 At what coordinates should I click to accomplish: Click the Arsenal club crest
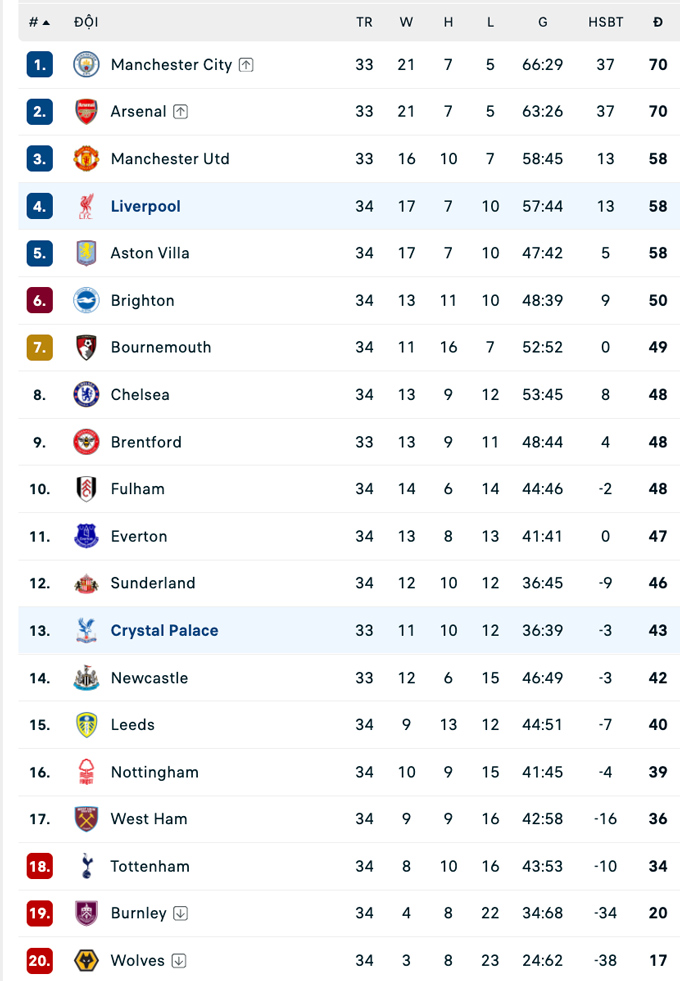click(x=87, y=112)
